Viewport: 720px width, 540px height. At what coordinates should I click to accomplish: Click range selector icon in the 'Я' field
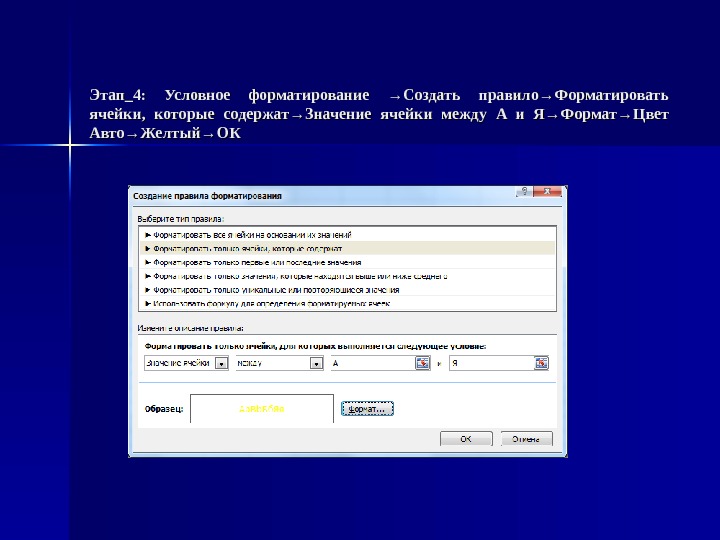[x=541, y=363]
